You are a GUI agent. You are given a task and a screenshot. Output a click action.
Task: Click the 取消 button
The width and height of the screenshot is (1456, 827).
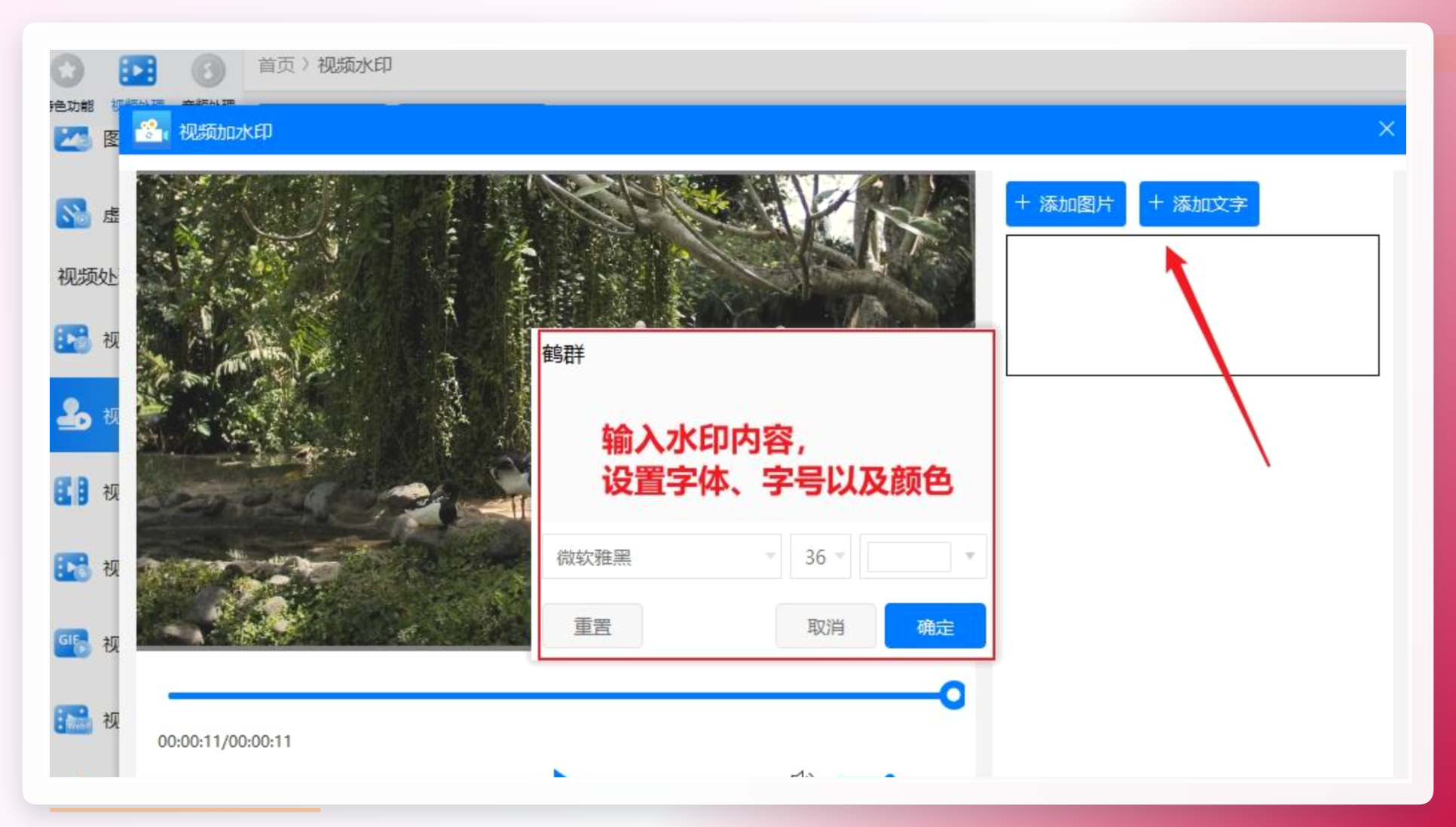pyautogui.click(x=825, y=626)
